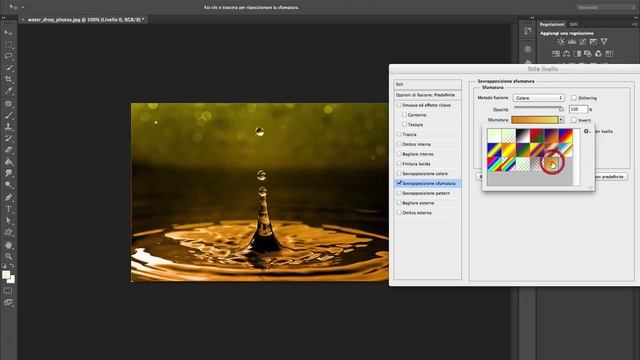This screenshot has height=360, width=640.
Task: Add a Curves adjustment
Action: coord(582,42)
